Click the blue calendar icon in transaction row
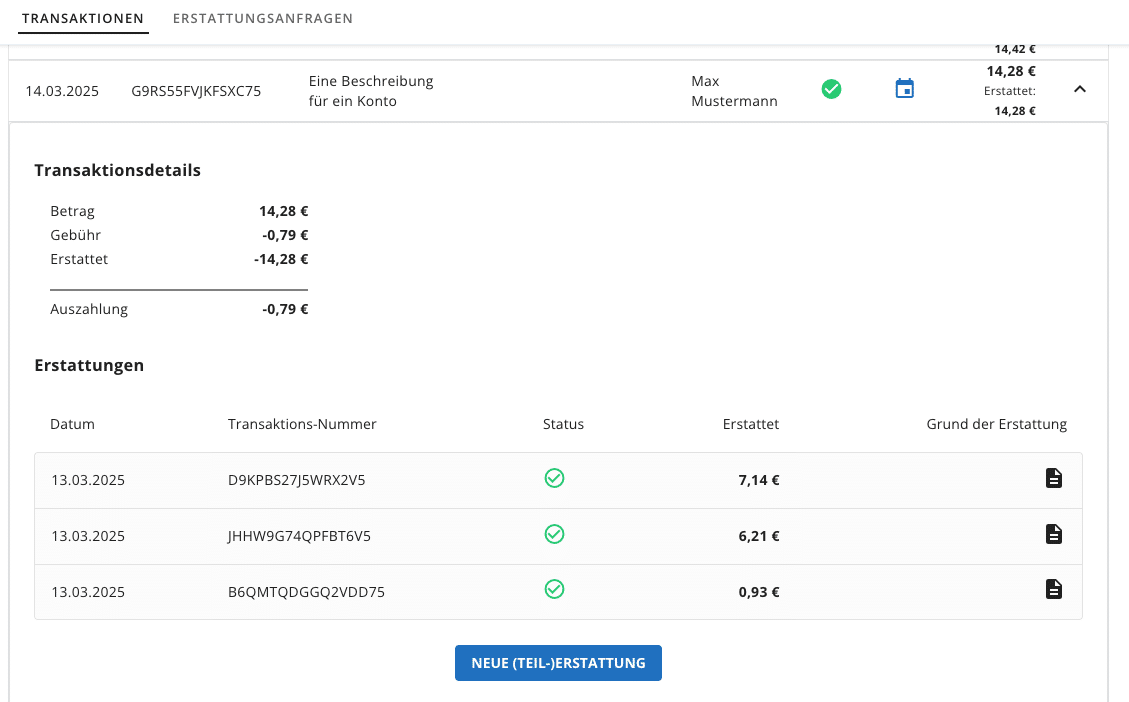 pos(904,89)
